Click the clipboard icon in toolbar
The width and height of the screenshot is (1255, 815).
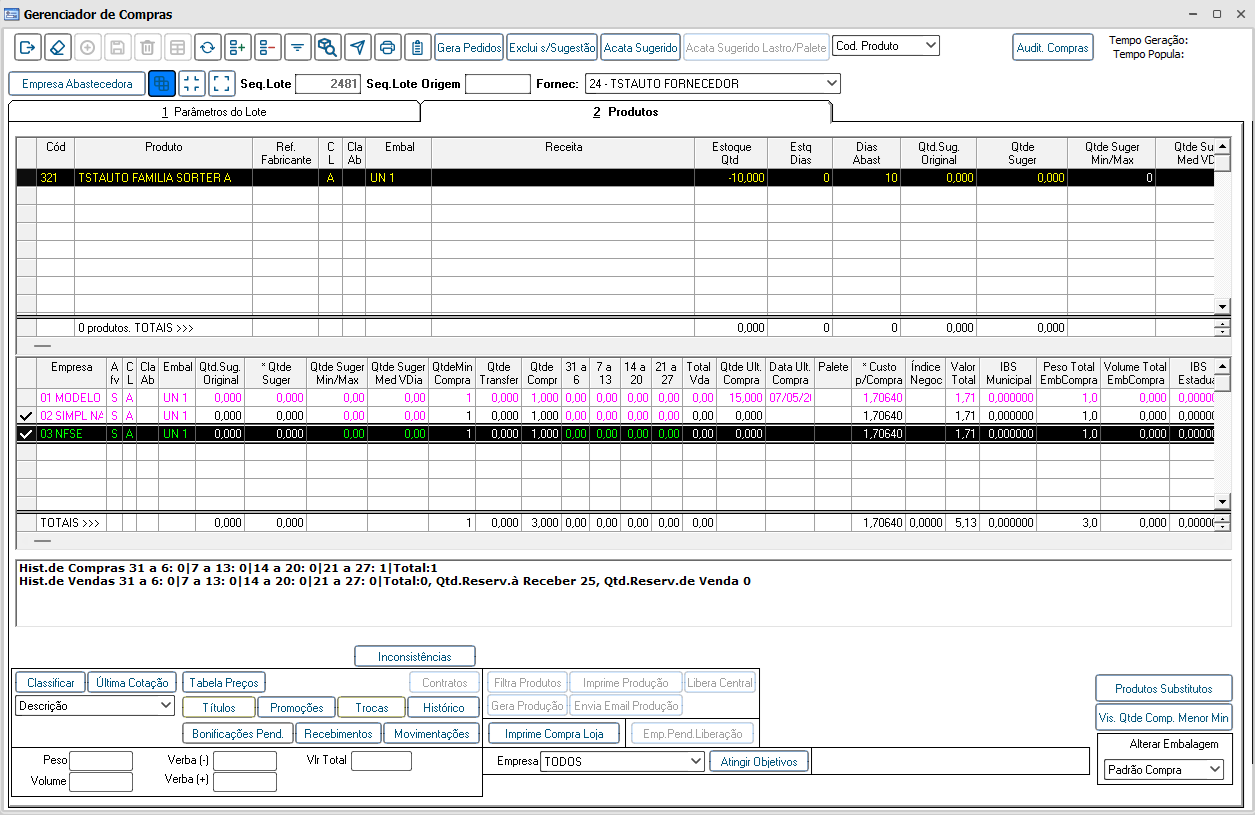click(x=417, y=47)
